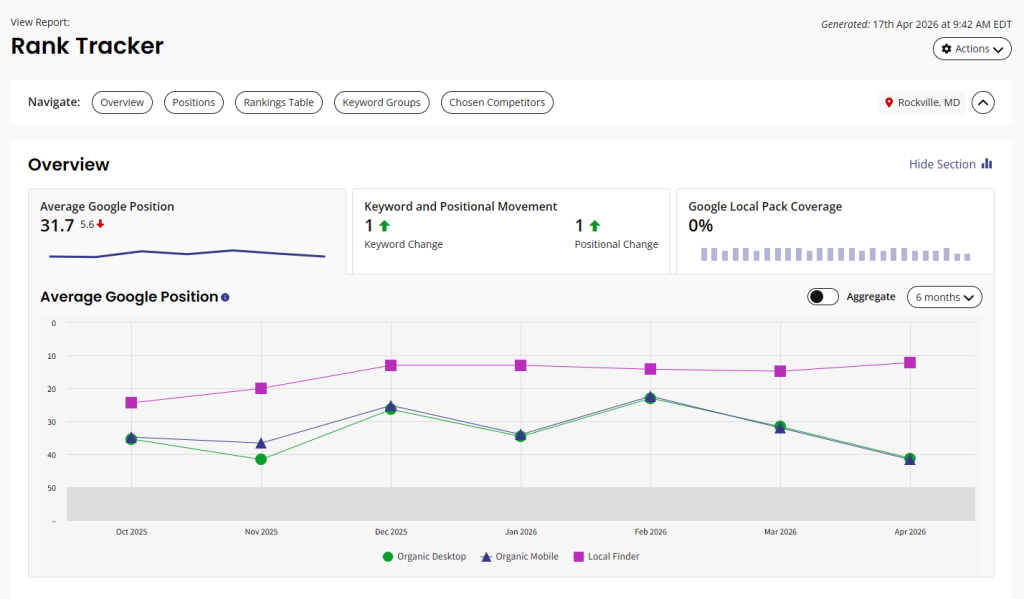Navigate to Keyword Groups

(x=381, y=103)
